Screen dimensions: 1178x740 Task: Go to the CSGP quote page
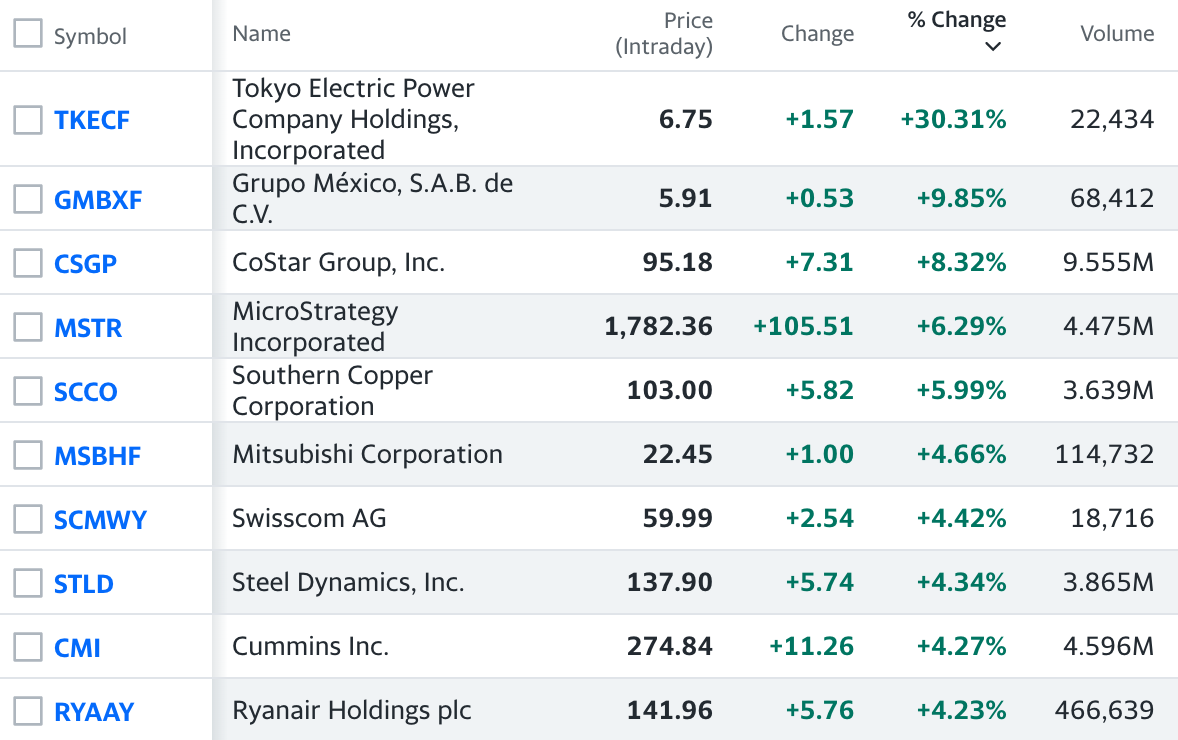85,264
